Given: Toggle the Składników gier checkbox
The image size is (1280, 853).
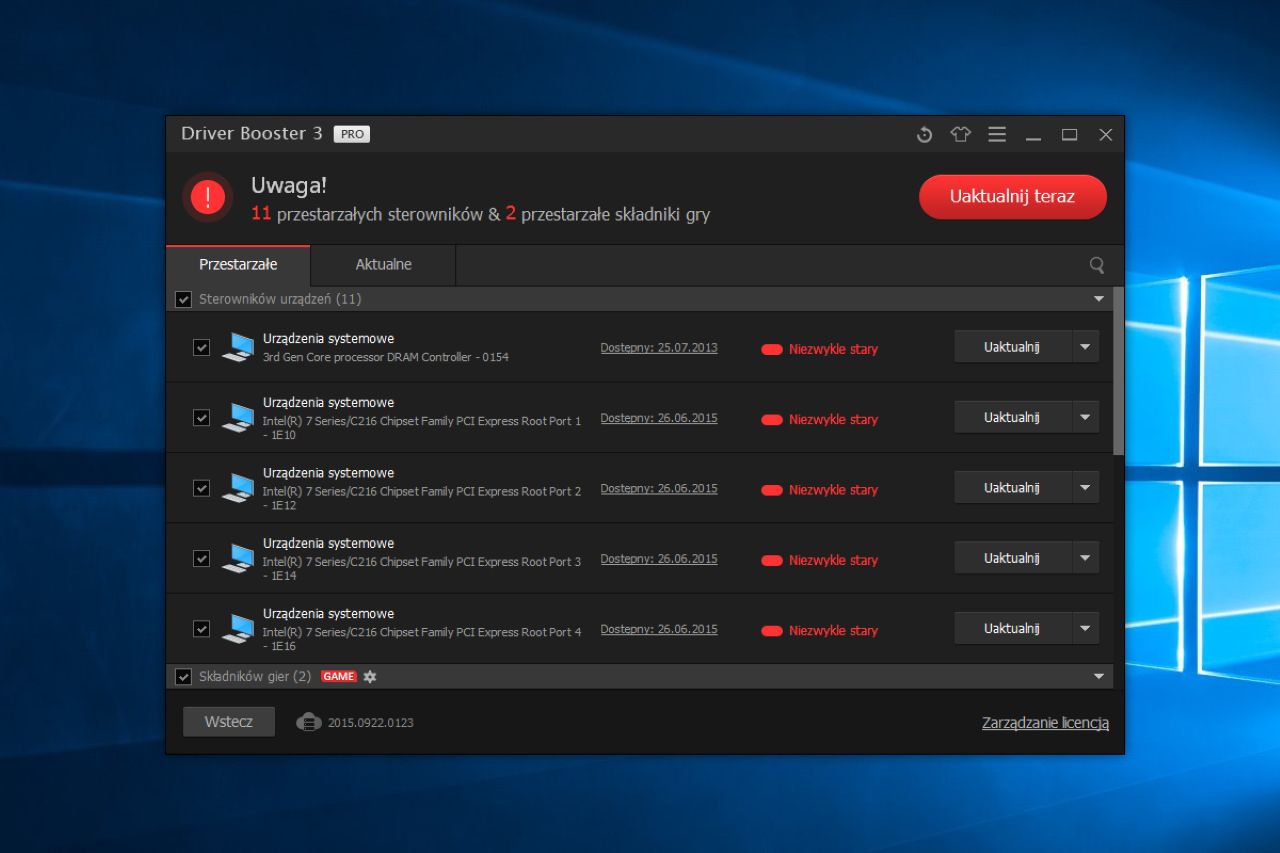Looking at the screenshot, I should pyautogui.click(x=183, y=677).
